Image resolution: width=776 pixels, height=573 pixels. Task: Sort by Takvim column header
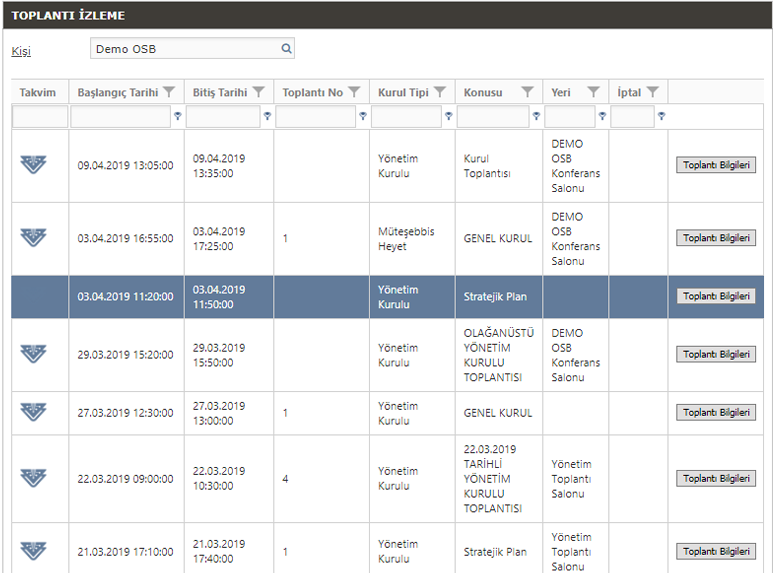(37, 92)
